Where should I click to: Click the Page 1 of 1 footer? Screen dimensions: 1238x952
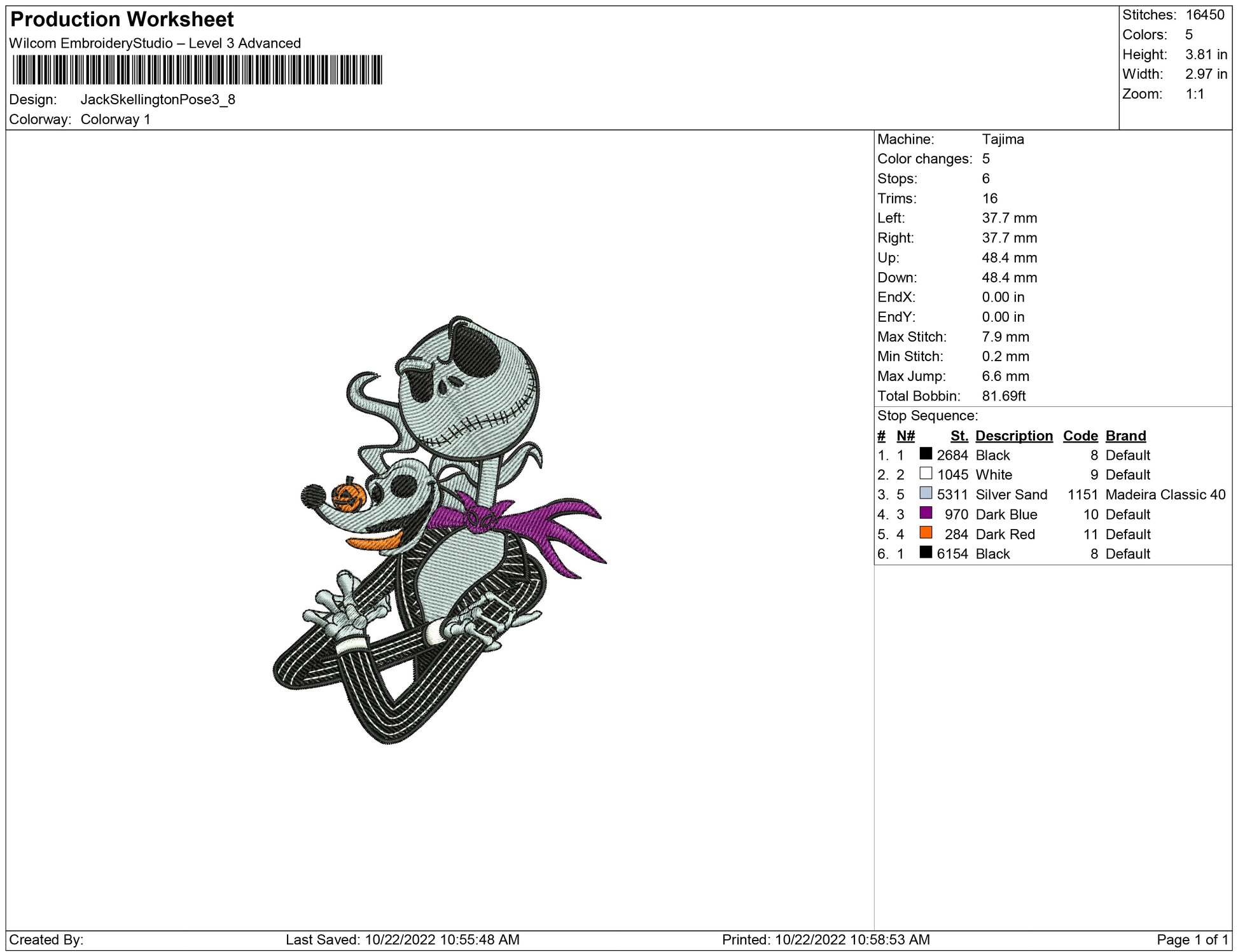tap(1192, 940)
